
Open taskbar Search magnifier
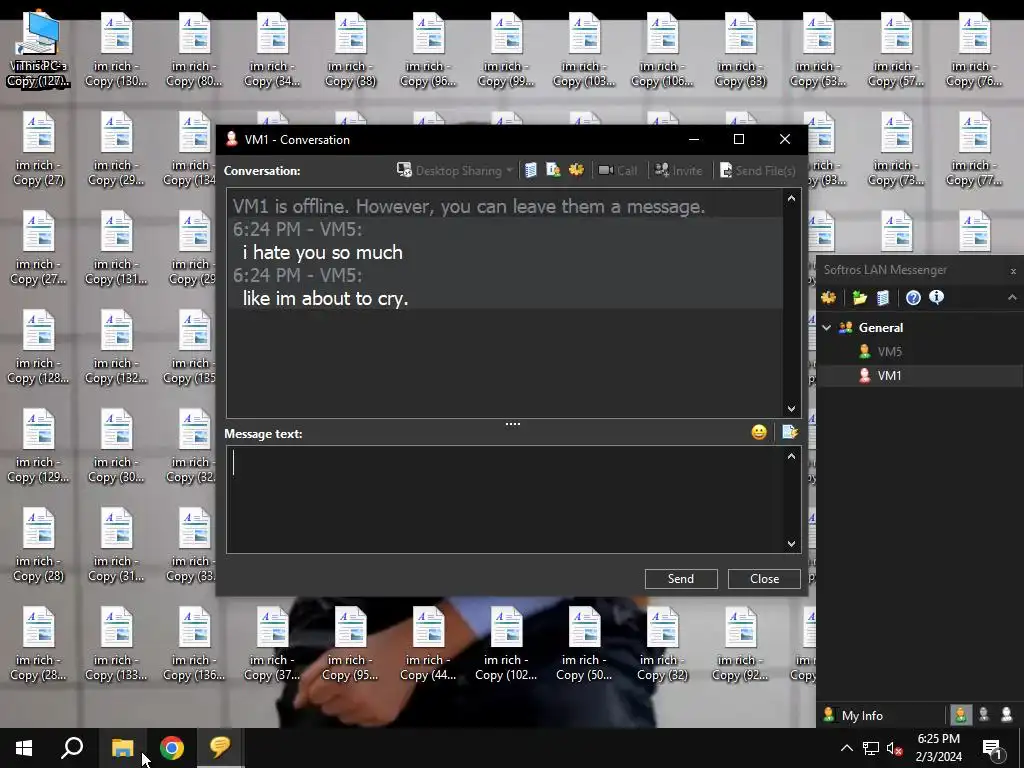72,748
